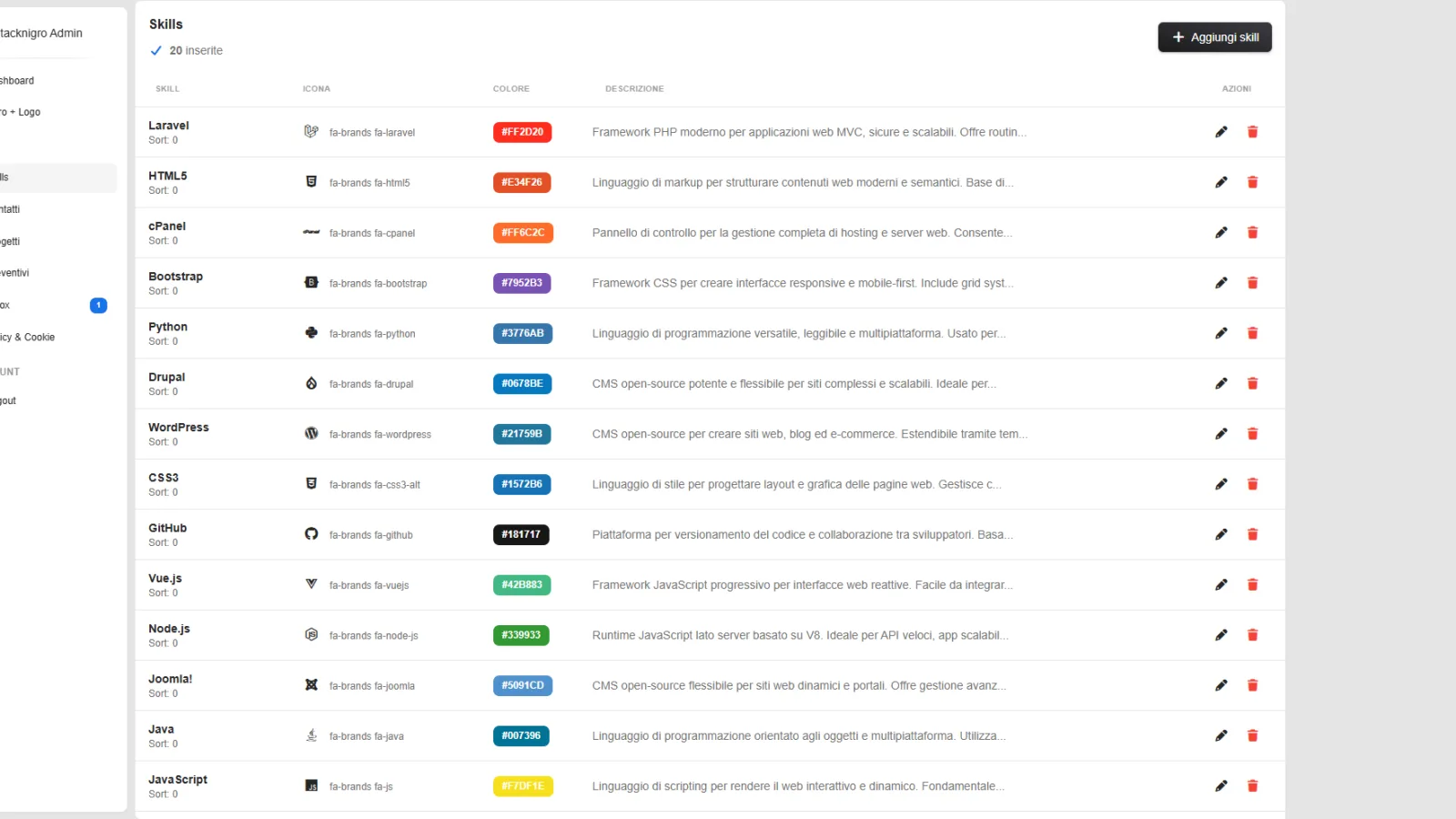
Task: Click the #42B883 Vue.js color badge
Action: (x=522, y=585)
